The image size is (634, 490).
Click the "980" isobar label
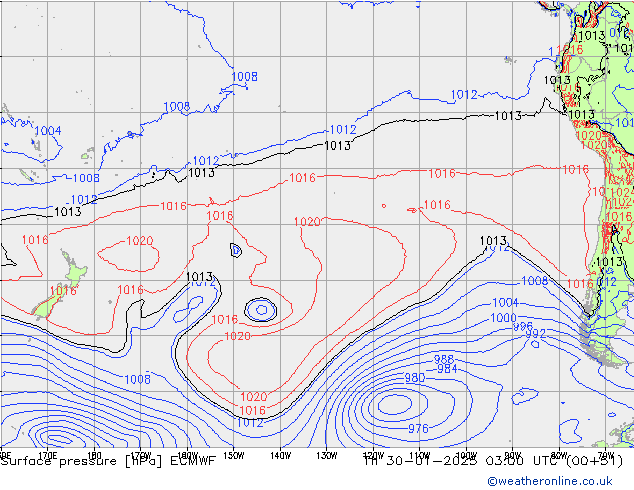tap(415, 378)
